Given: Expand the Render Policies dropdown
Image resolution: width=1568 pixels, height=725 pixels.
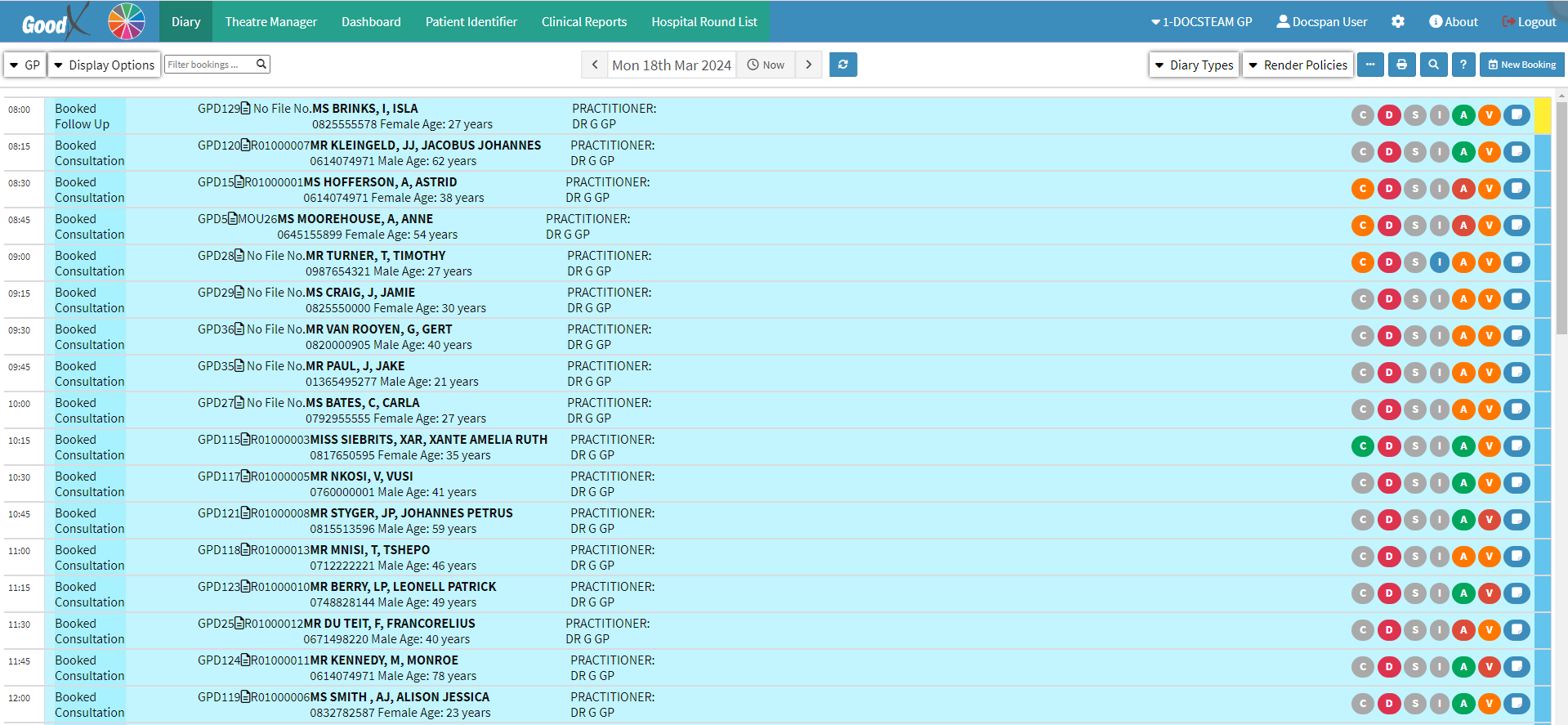Looking at the screenshot, I should [1298, 65].
